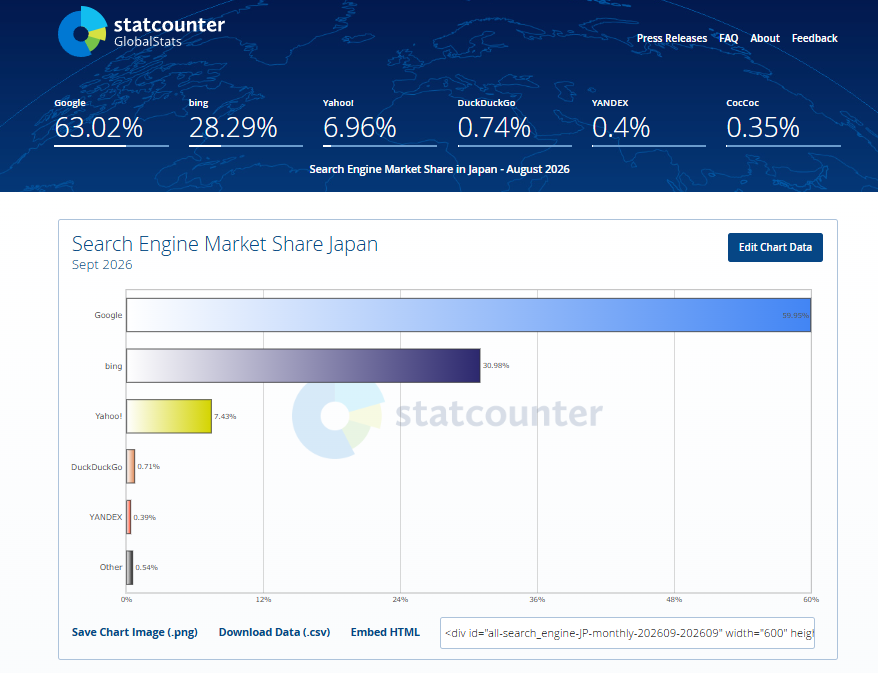Click the Embed HTML link
The image size is (878, 673).
pos(385,632)
